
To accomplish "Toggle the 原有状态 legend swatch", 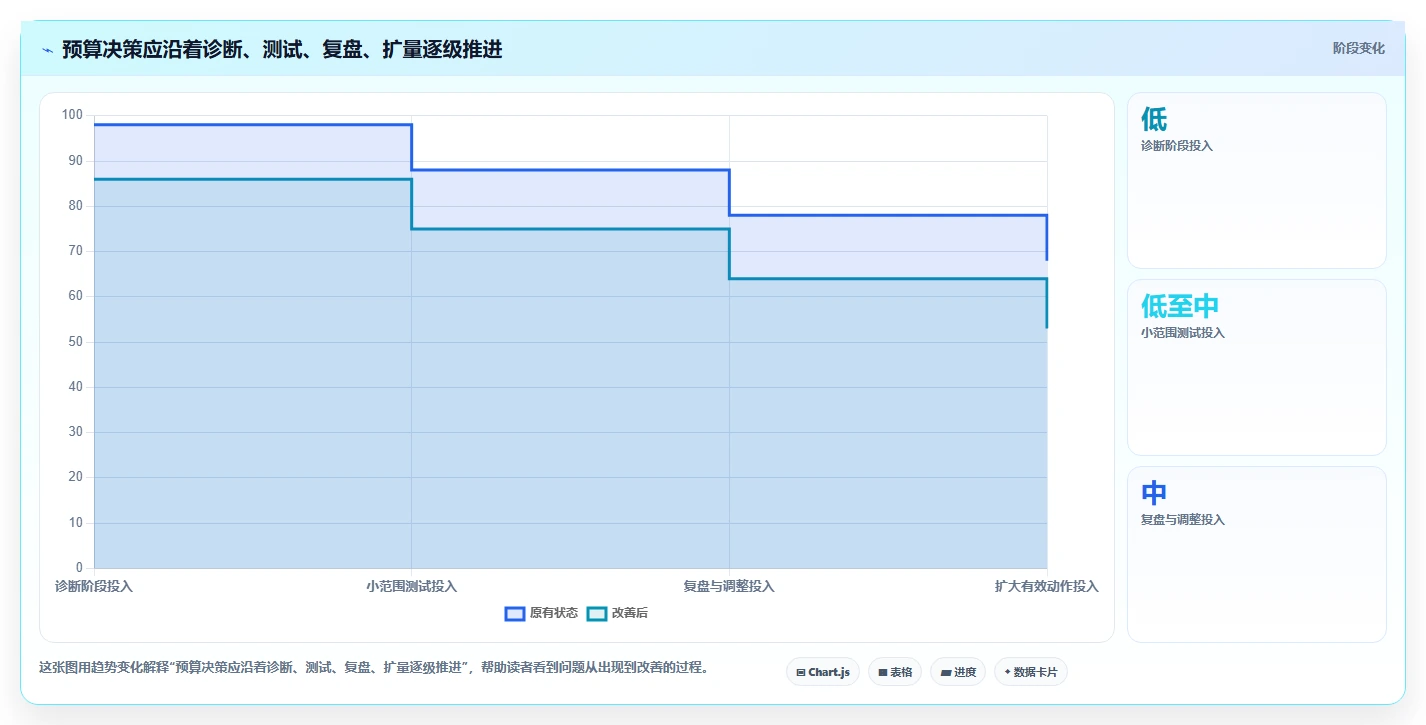I will coord(515,613).
